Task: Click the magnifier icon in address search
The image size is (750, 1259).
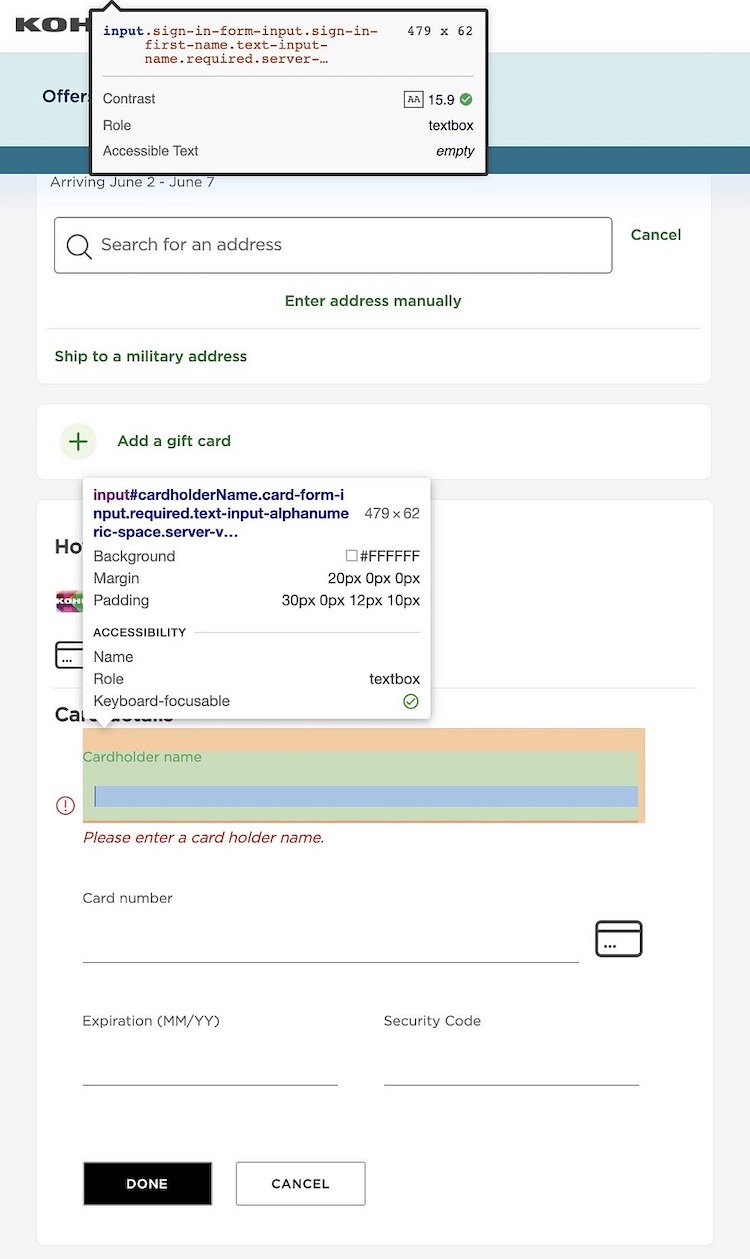Action: click(x=79, y=246)
